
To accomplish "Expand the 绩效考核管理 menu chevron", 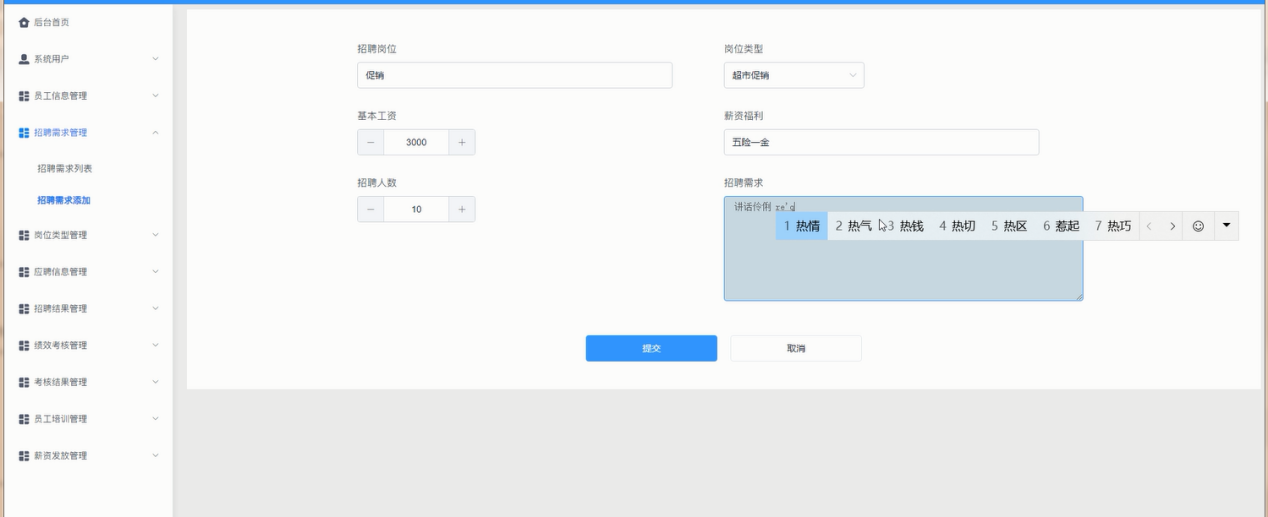I will tap(155, 345).
